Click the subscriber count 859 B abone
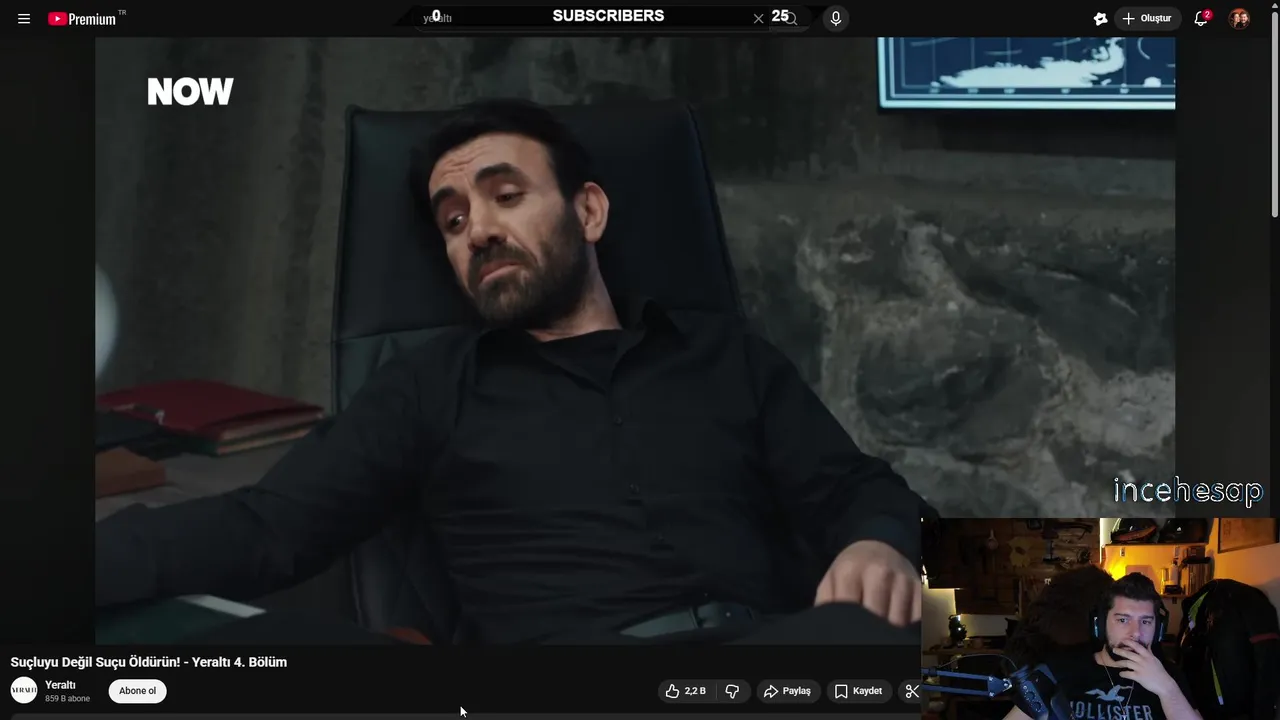The image size is (1280, 720). pos(67,698)
